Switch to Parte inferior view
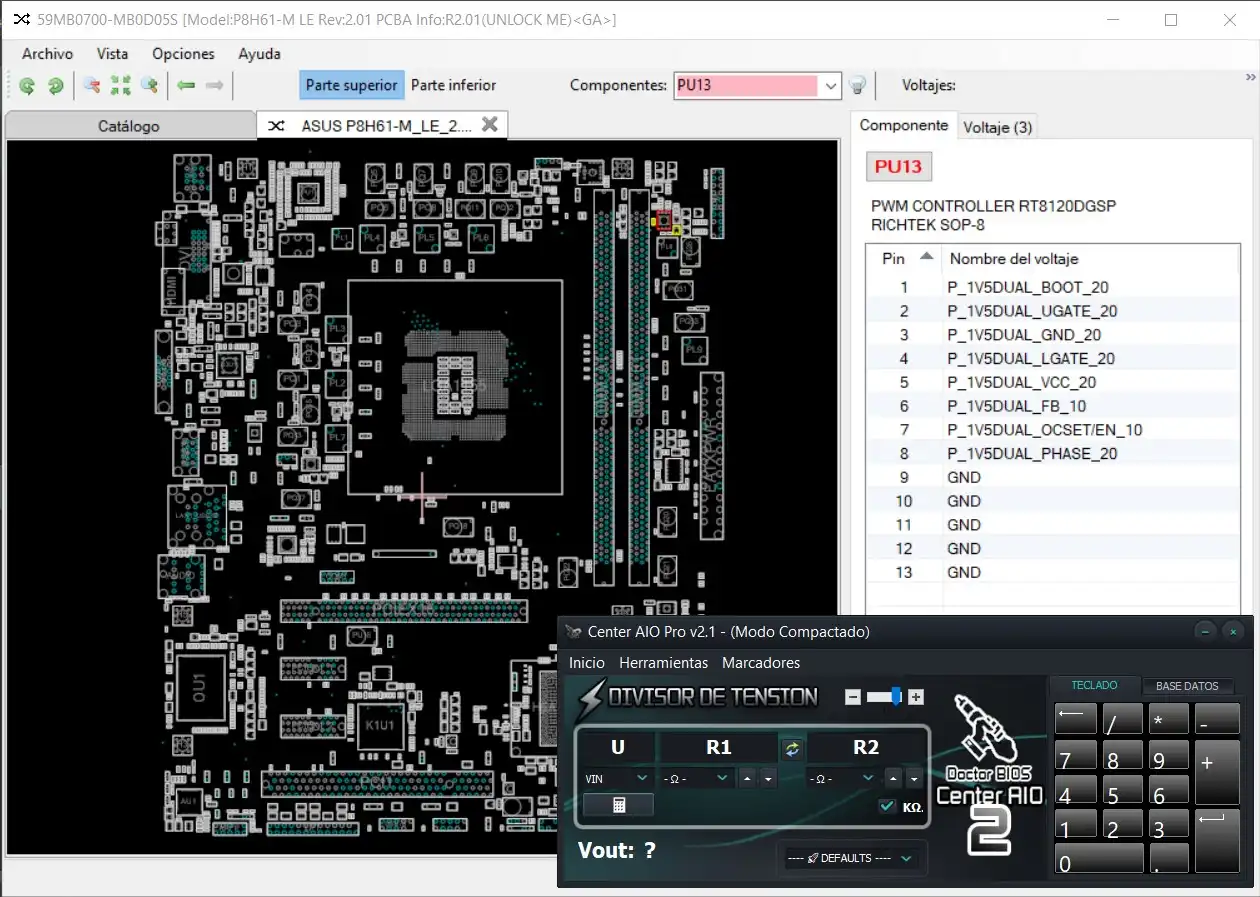Viewport: 1260px width, 897px height. (x=454, y=85)
